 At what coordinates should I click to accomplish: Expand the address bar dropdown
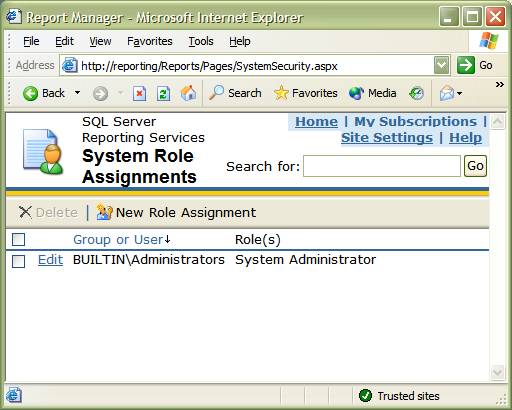(x=442, y=65)
